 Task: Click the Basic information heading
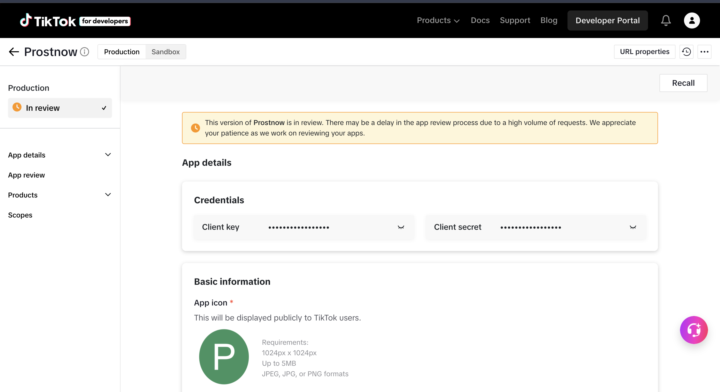(x=232, y=282)
